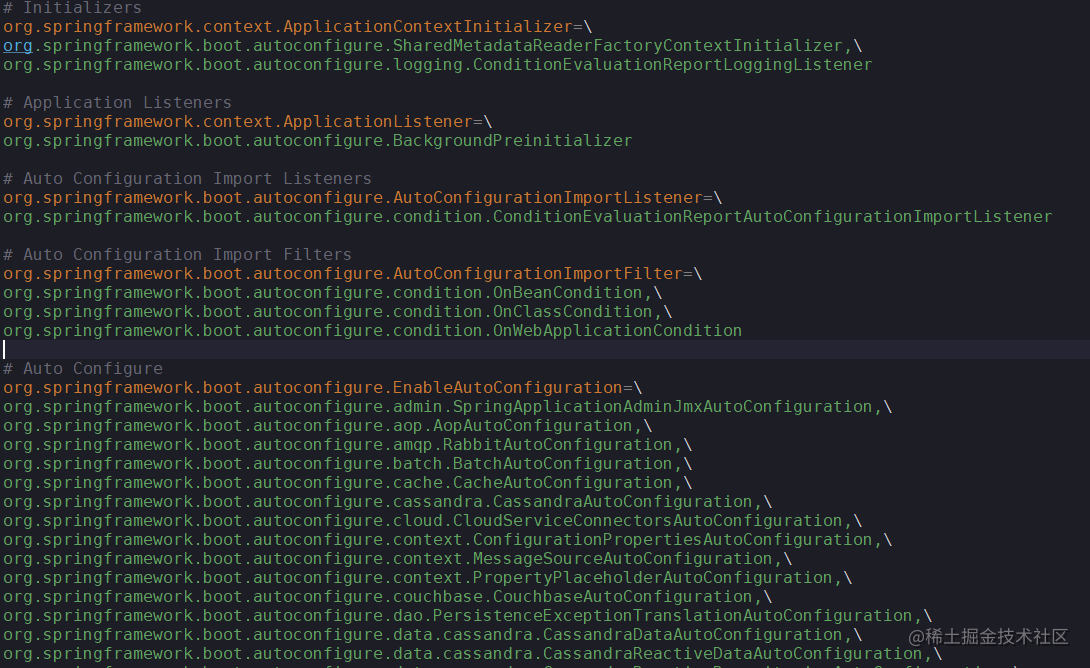
Task: Open the underlined 'org' link in SharedMetadataReaderFactoryContextInitializer line
Action: pos(18,46)
